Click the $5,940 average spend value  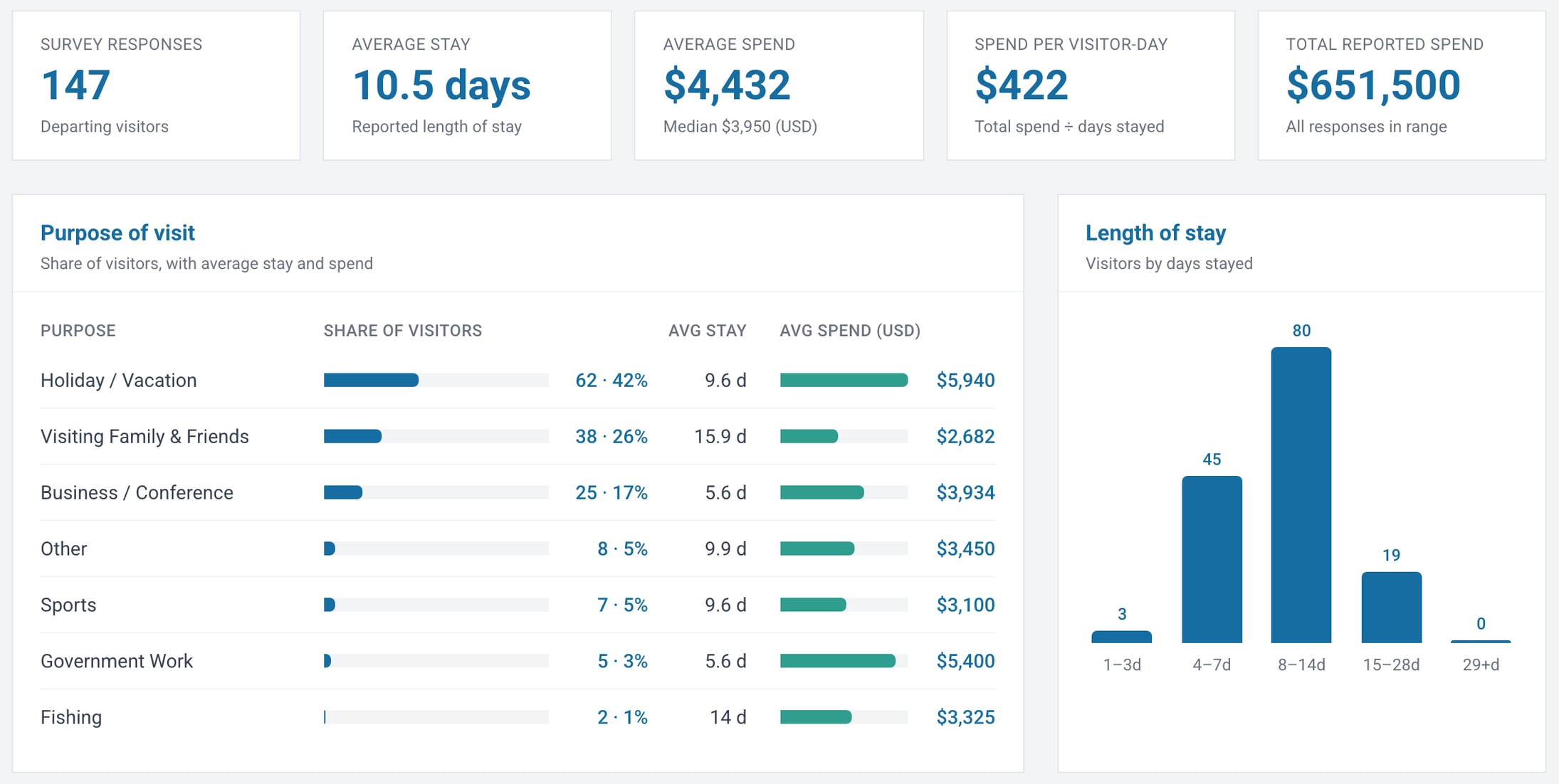(965, 381)
